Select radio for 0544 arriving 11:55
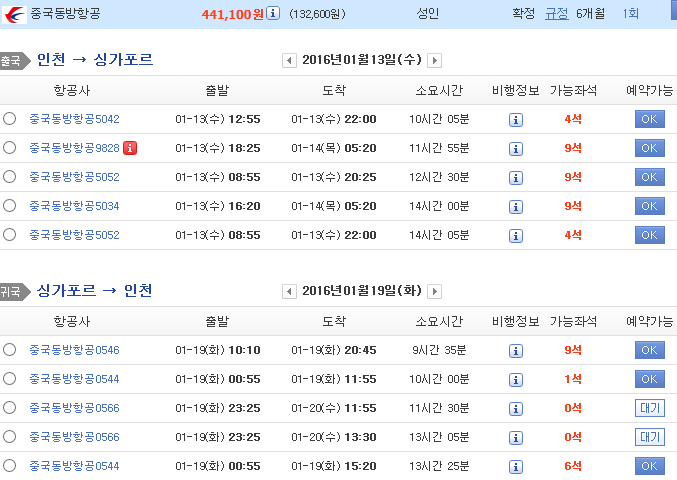Image resolution: width=677 pixels, height=480 pixels. point(9,379)
